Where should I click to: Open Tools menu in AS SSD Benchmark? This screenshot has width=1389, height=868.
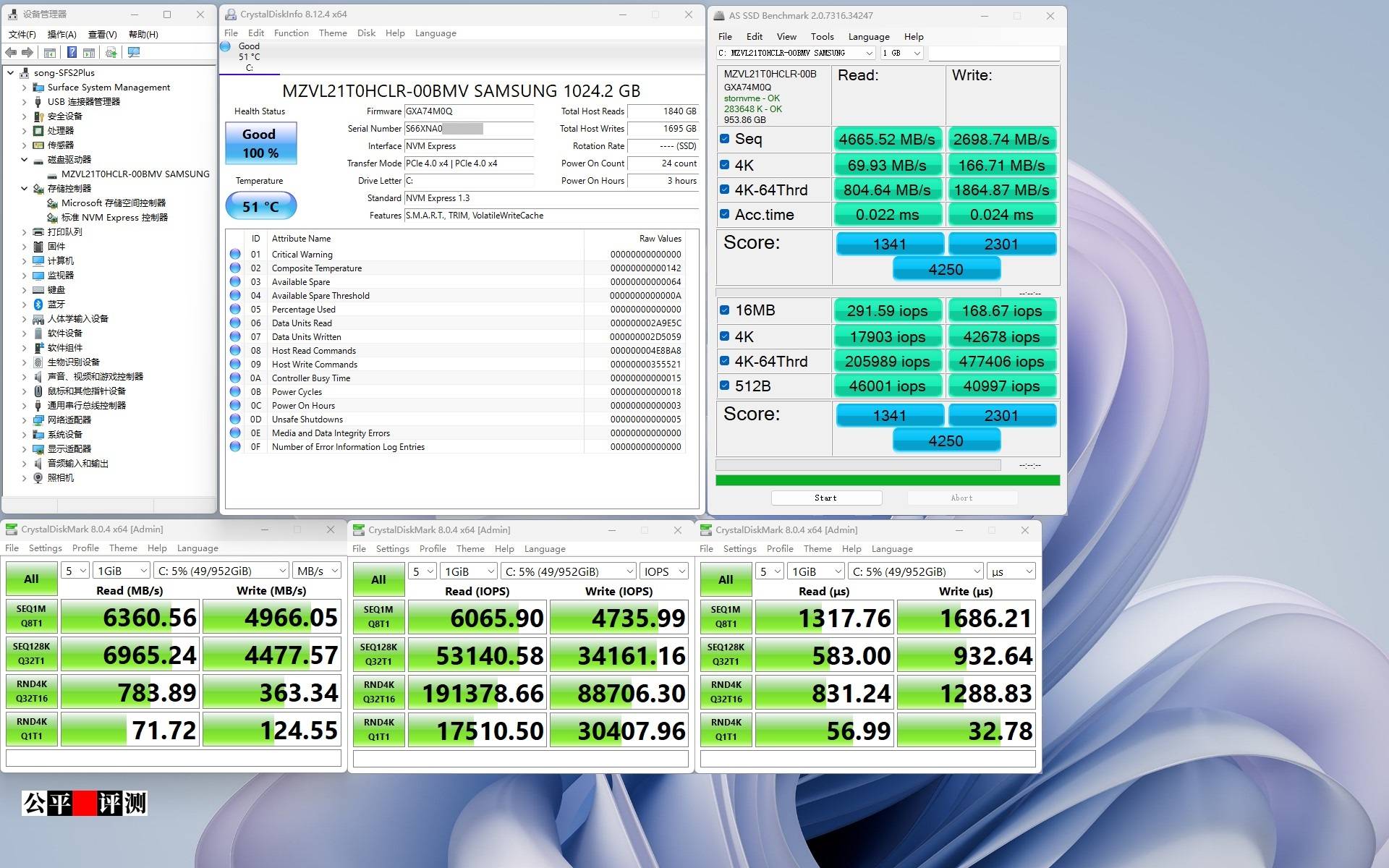point(822,37)
